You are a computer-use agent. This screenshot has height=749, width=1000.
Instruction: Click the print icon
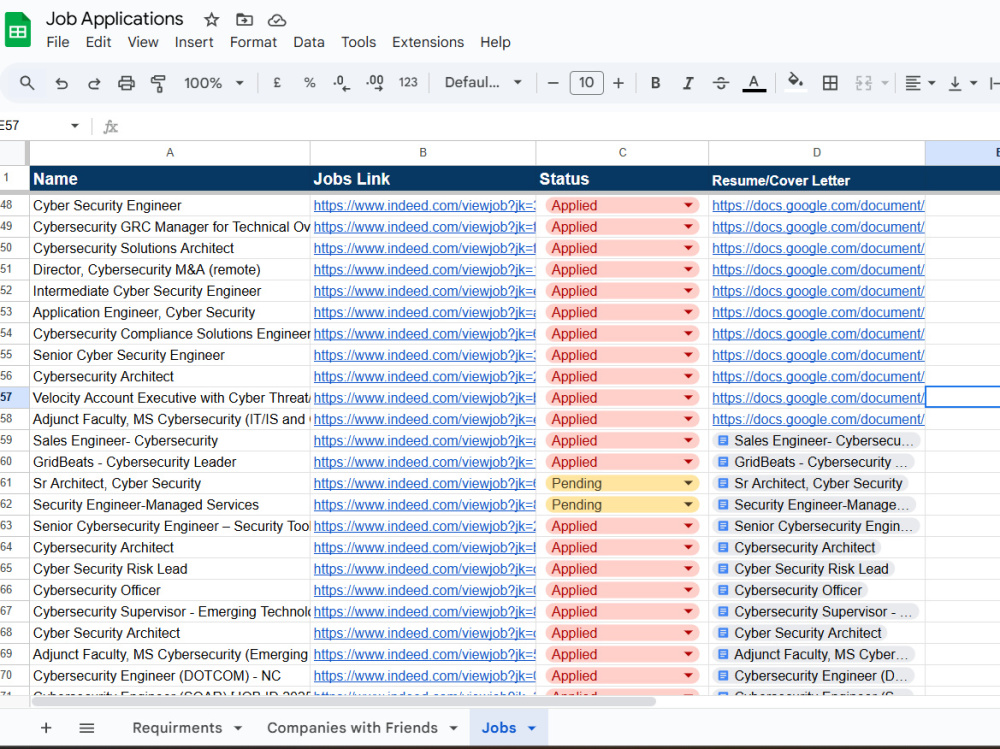[x=126, y=83]
